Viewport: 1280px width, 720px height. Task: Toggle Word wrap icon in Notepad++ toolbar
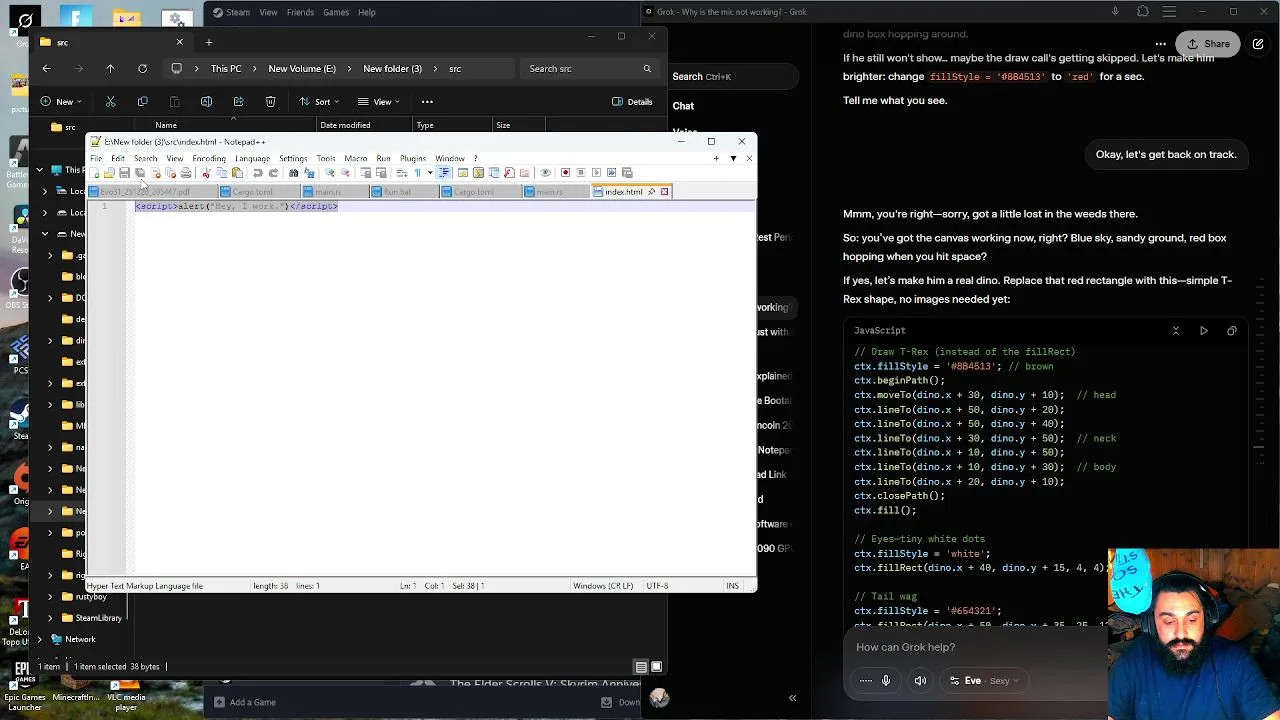[x=402, y=173]
